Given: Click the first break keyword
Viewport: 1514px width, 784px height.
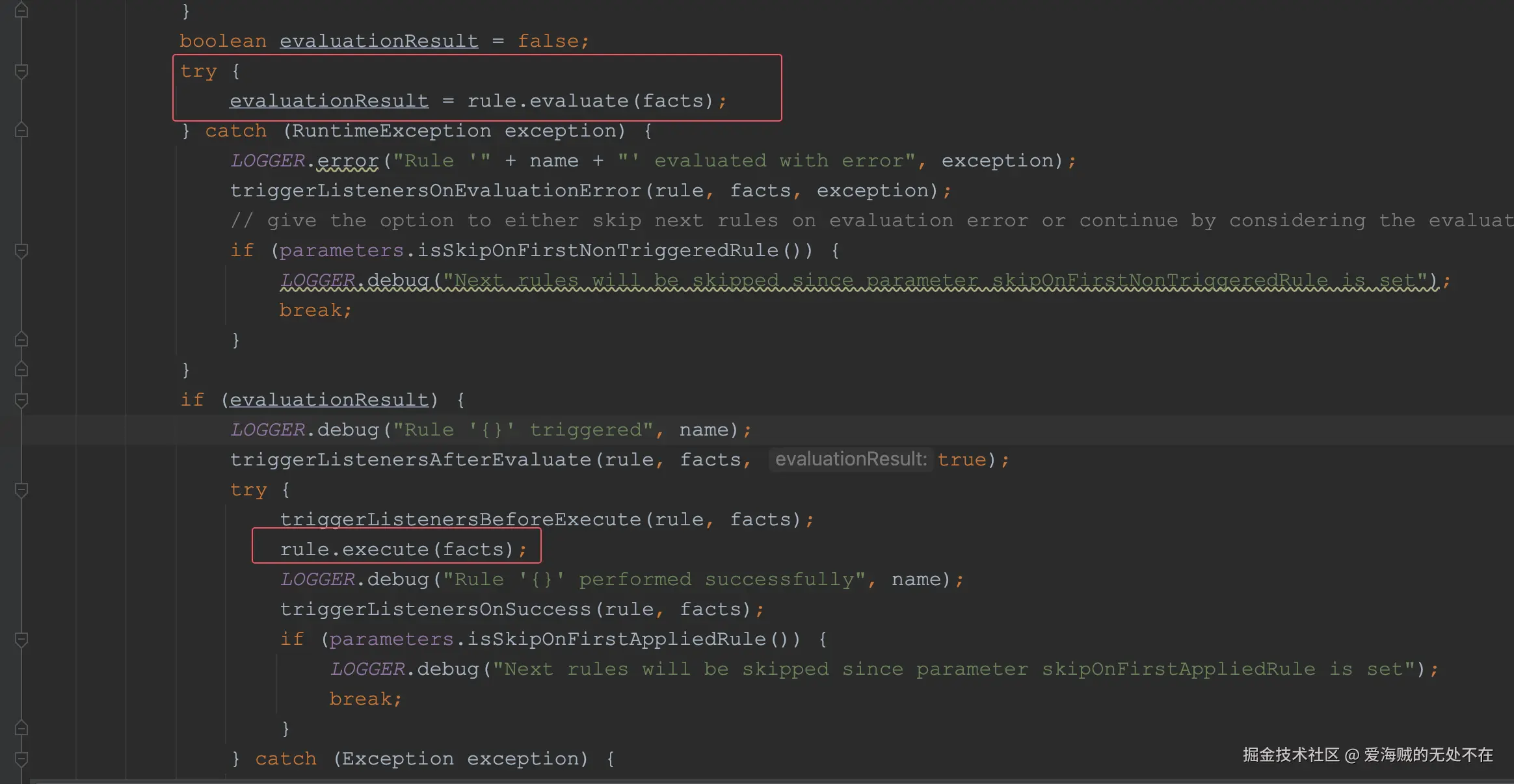Looking at the screenshot, I should point(310,310).
